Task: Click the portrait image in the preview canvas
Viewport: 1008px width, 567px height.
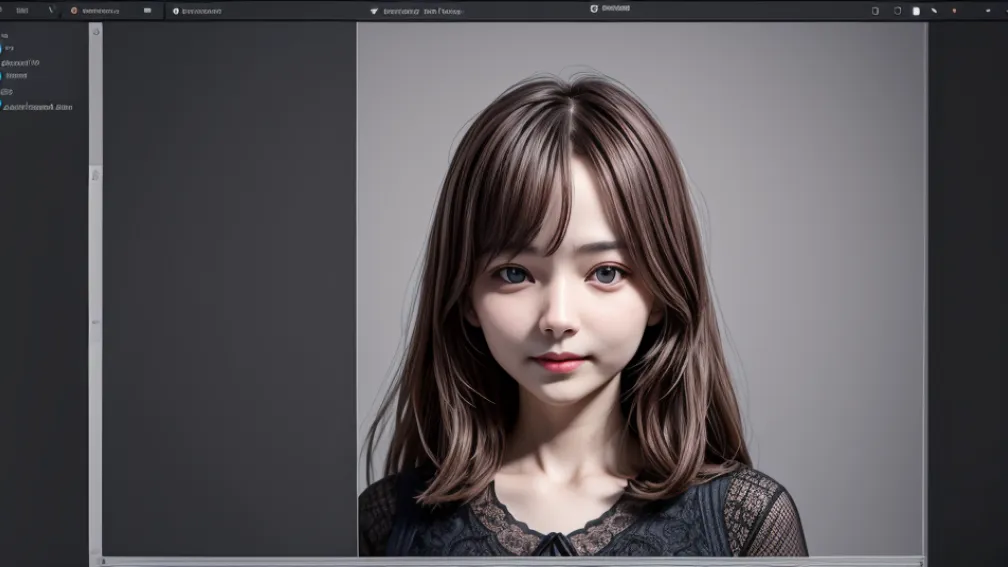Action: tap(642, 289)
